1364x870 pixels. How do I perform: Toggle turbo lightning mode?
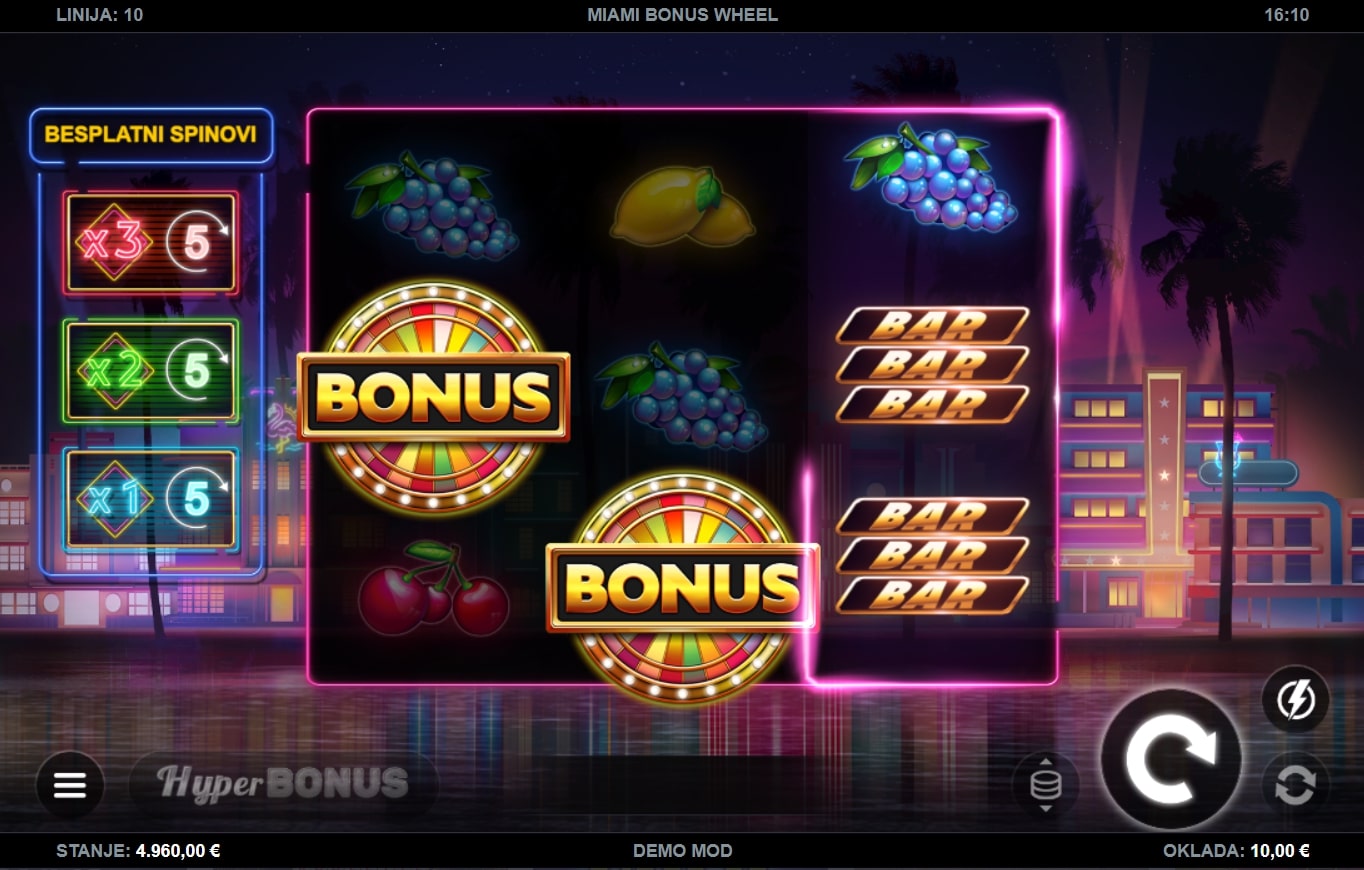pyautogui.click(x=1296, y=700)
